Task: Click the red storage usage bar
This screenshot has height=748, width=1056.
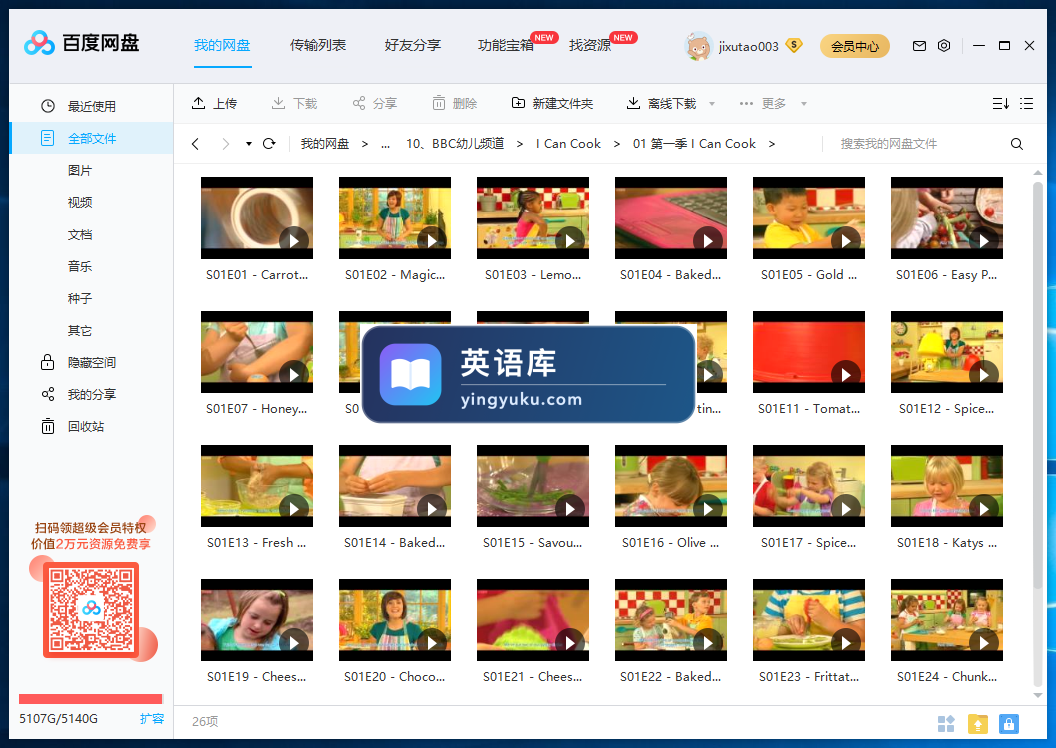Action: click(x=90, y=699)
